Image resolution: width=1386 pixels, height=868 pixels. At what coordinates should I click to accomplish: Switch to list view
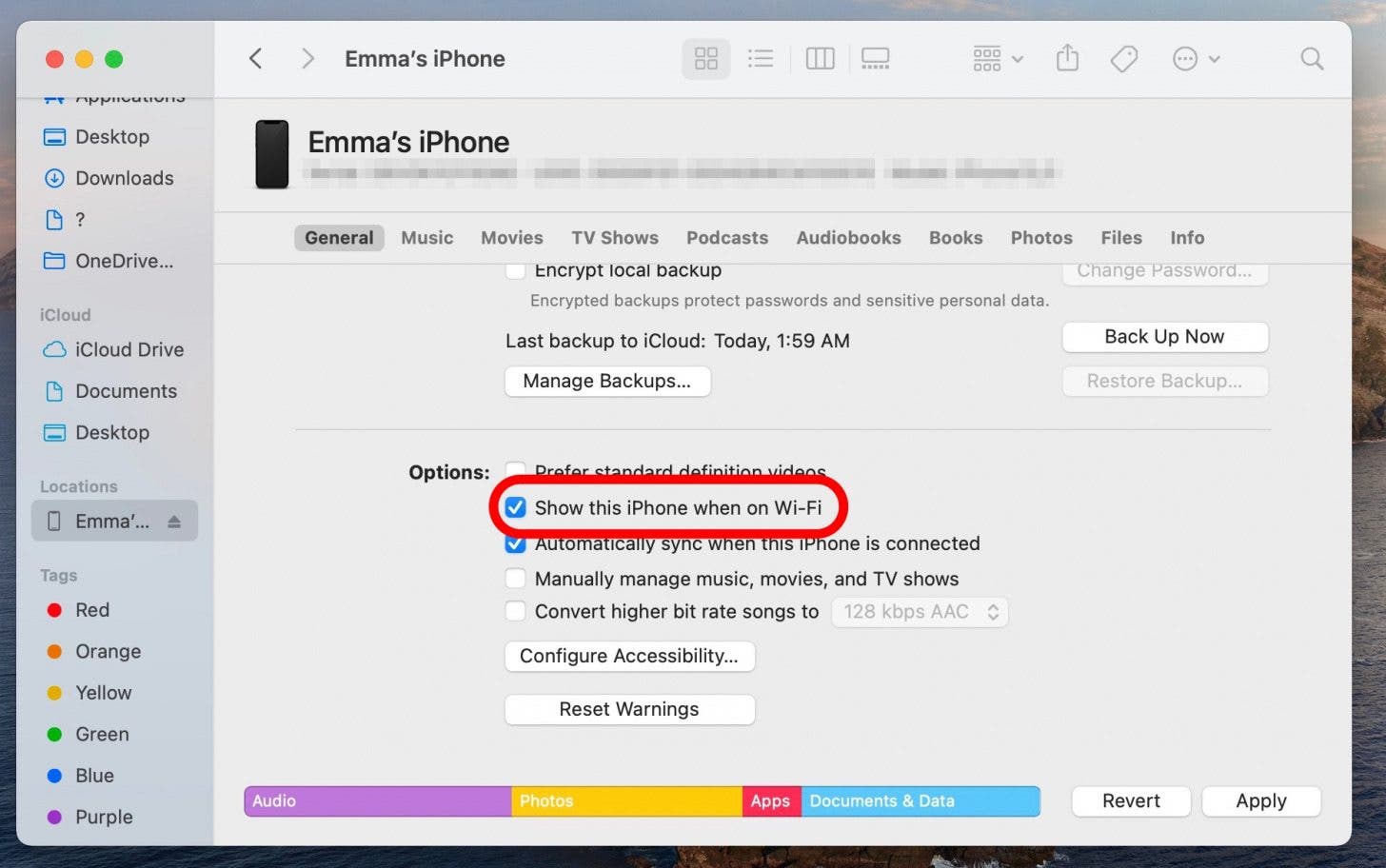pos(761,59)
